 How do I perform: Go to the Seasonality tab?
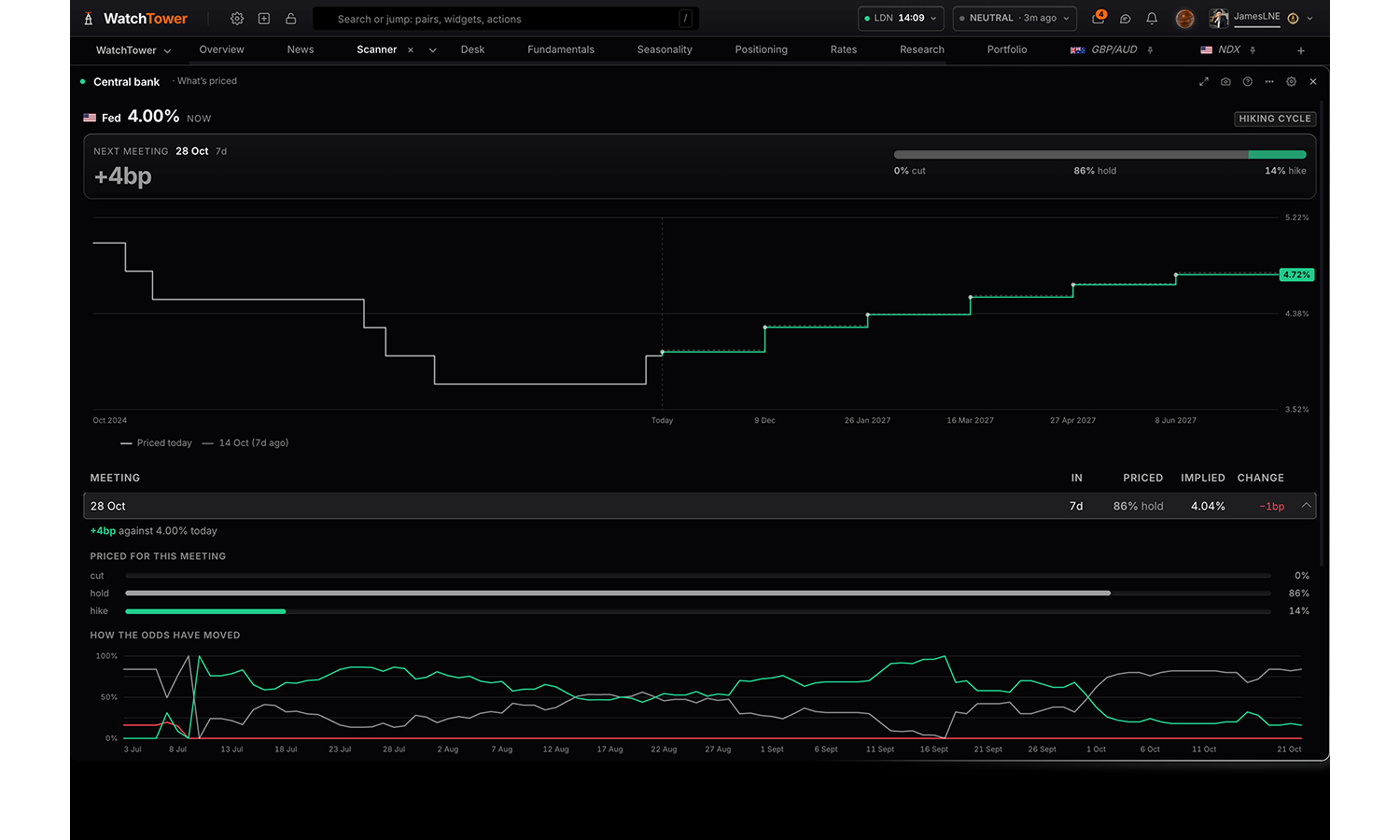665,49
